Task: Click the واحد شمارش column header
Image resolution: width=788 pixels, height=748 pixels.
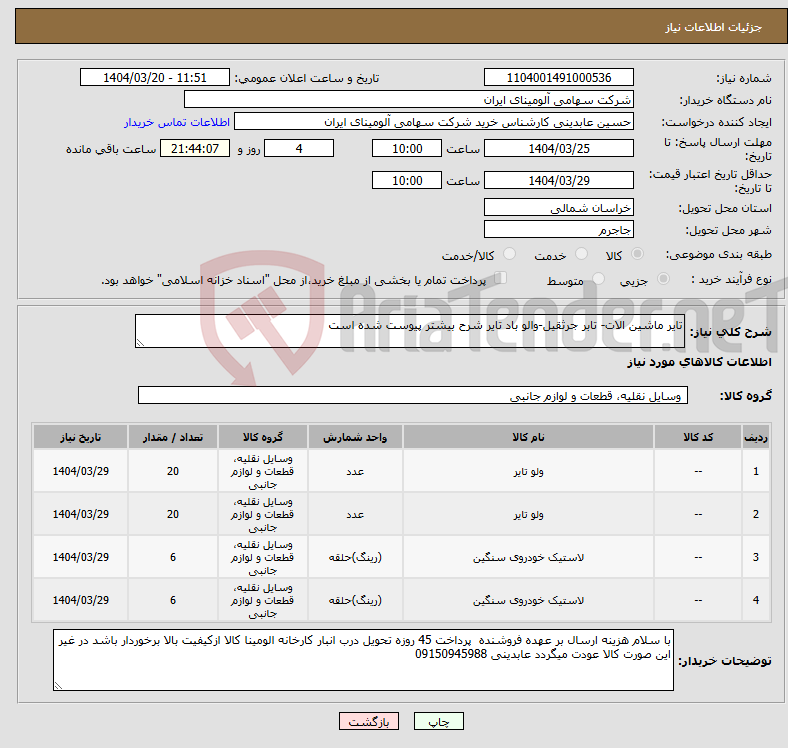Action: pyautogui.click(x=355, y=437)
